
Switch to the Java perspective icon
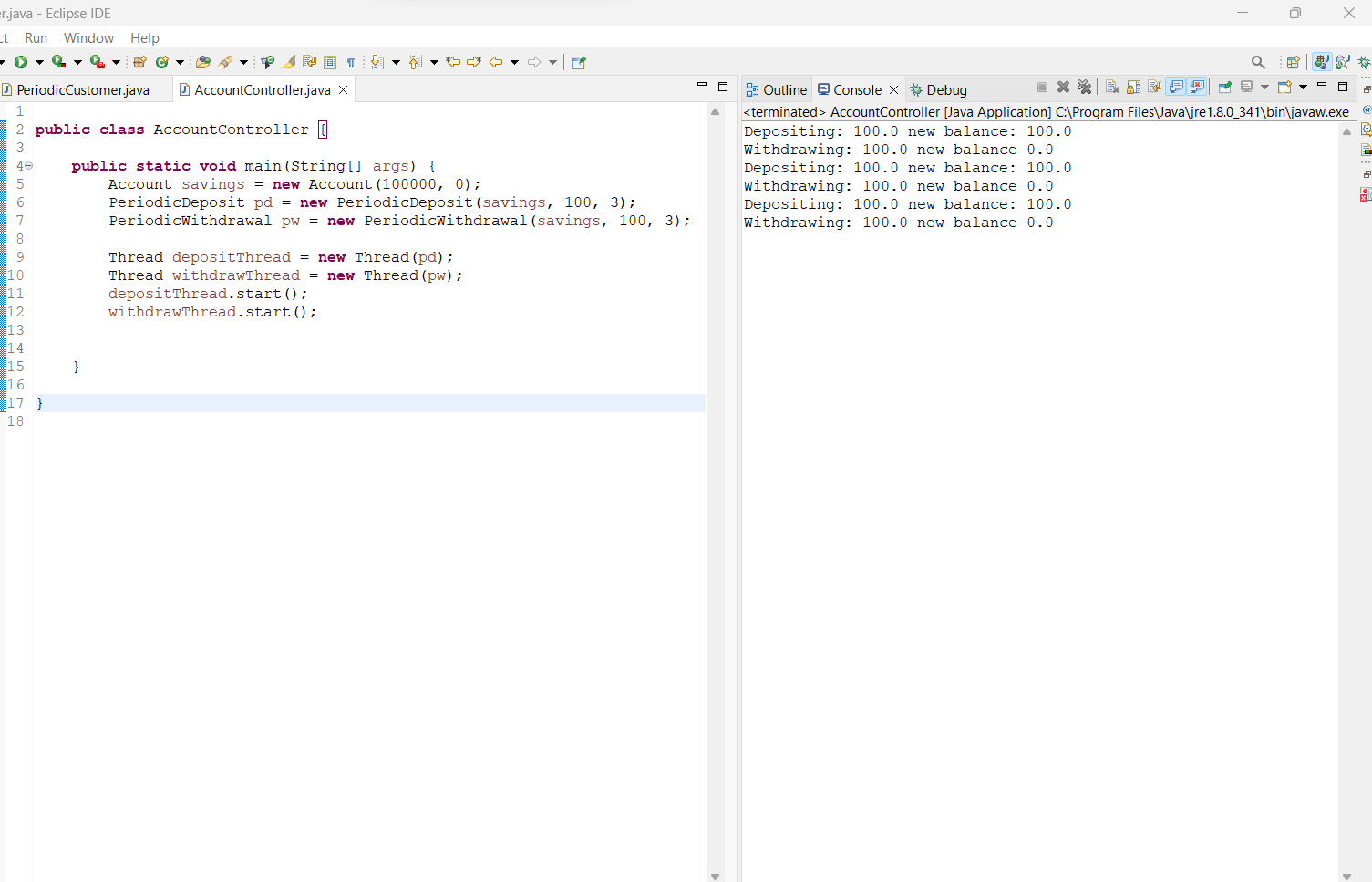click(x=1321, y=62)
